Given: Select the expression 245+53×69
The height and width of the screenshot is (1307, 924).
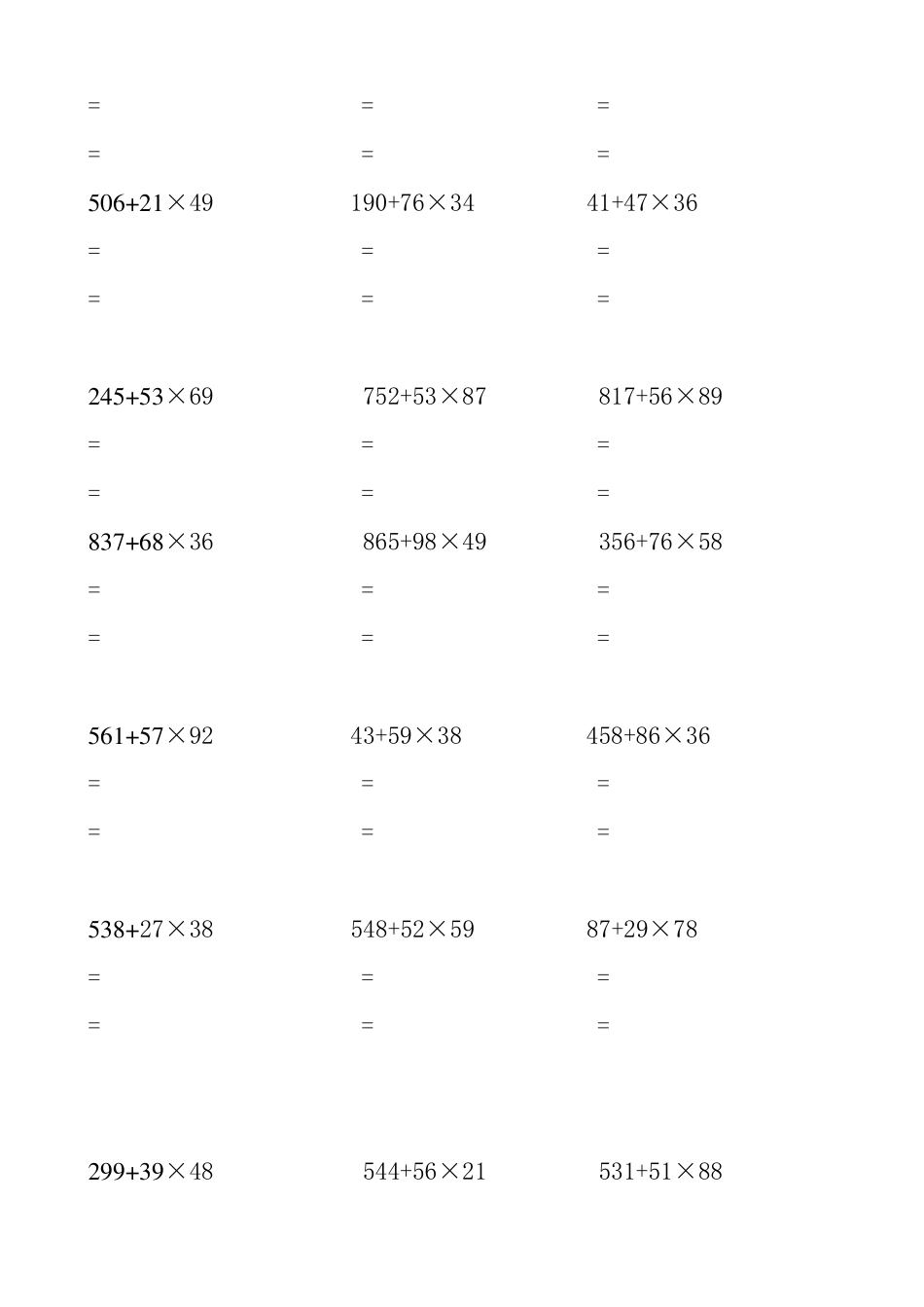Looking at the screenshot, I should pyautogui.click(x=151, y=397).
